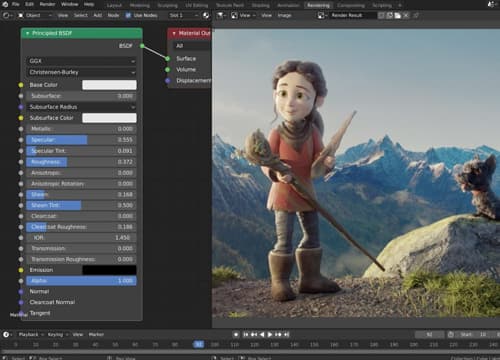Click the Surface input socket

coord(168,59)
